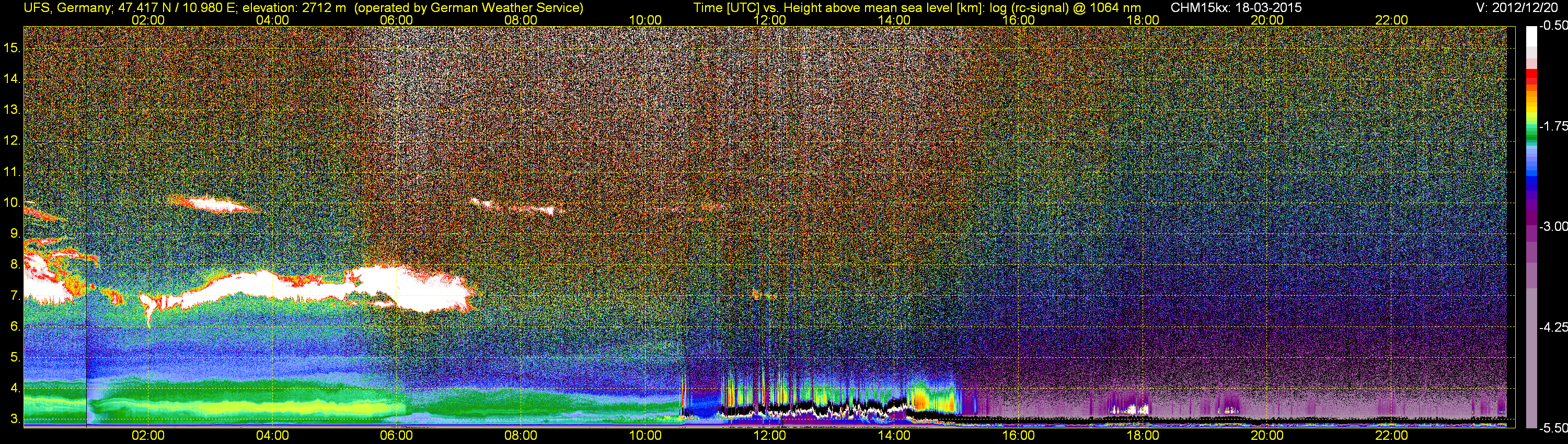Click the '-5.50' colorbar scale value
This screenshot has width=1568, height=444.
click(1553, 428)
